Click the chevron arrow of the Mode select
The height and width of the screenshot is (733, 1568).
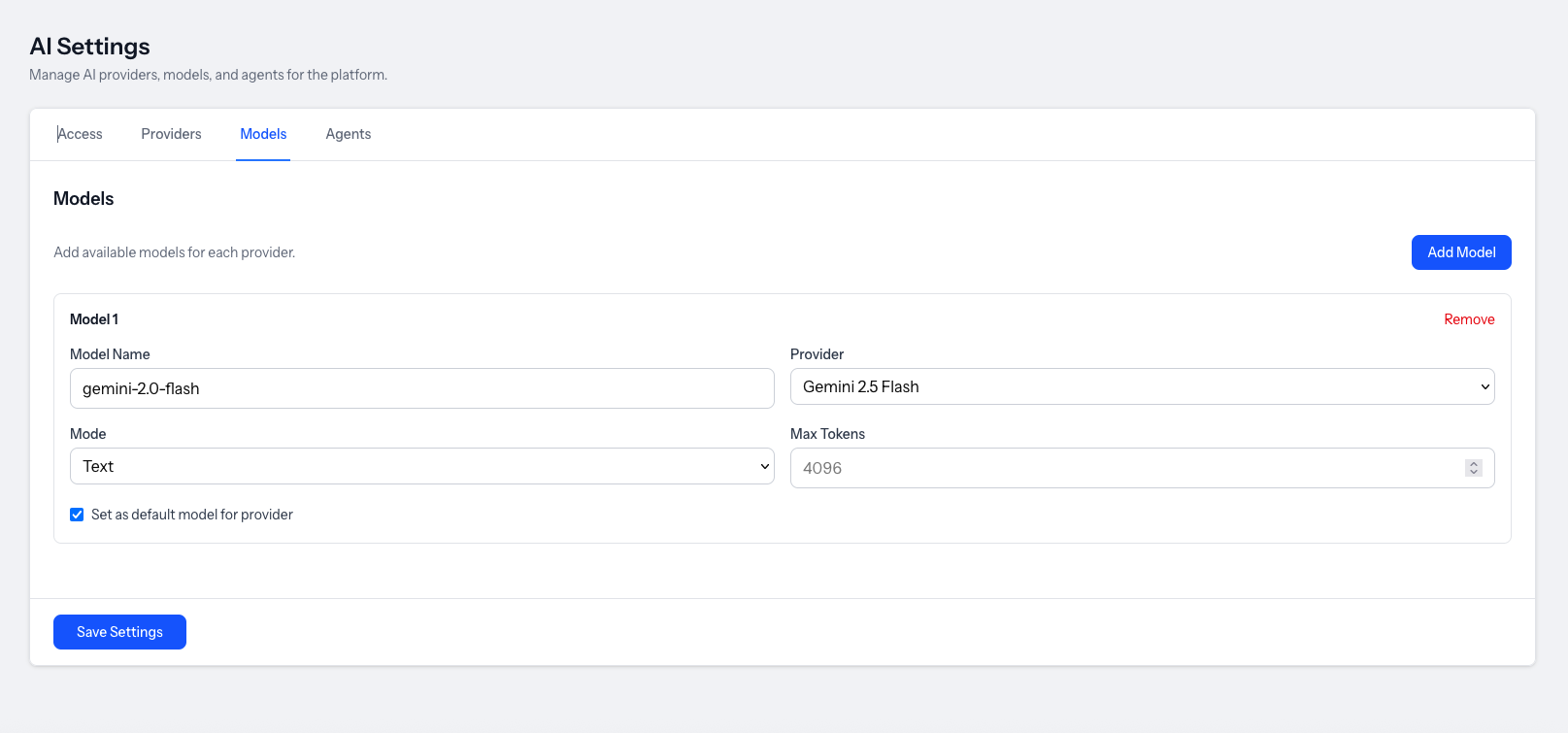(765, 466)
